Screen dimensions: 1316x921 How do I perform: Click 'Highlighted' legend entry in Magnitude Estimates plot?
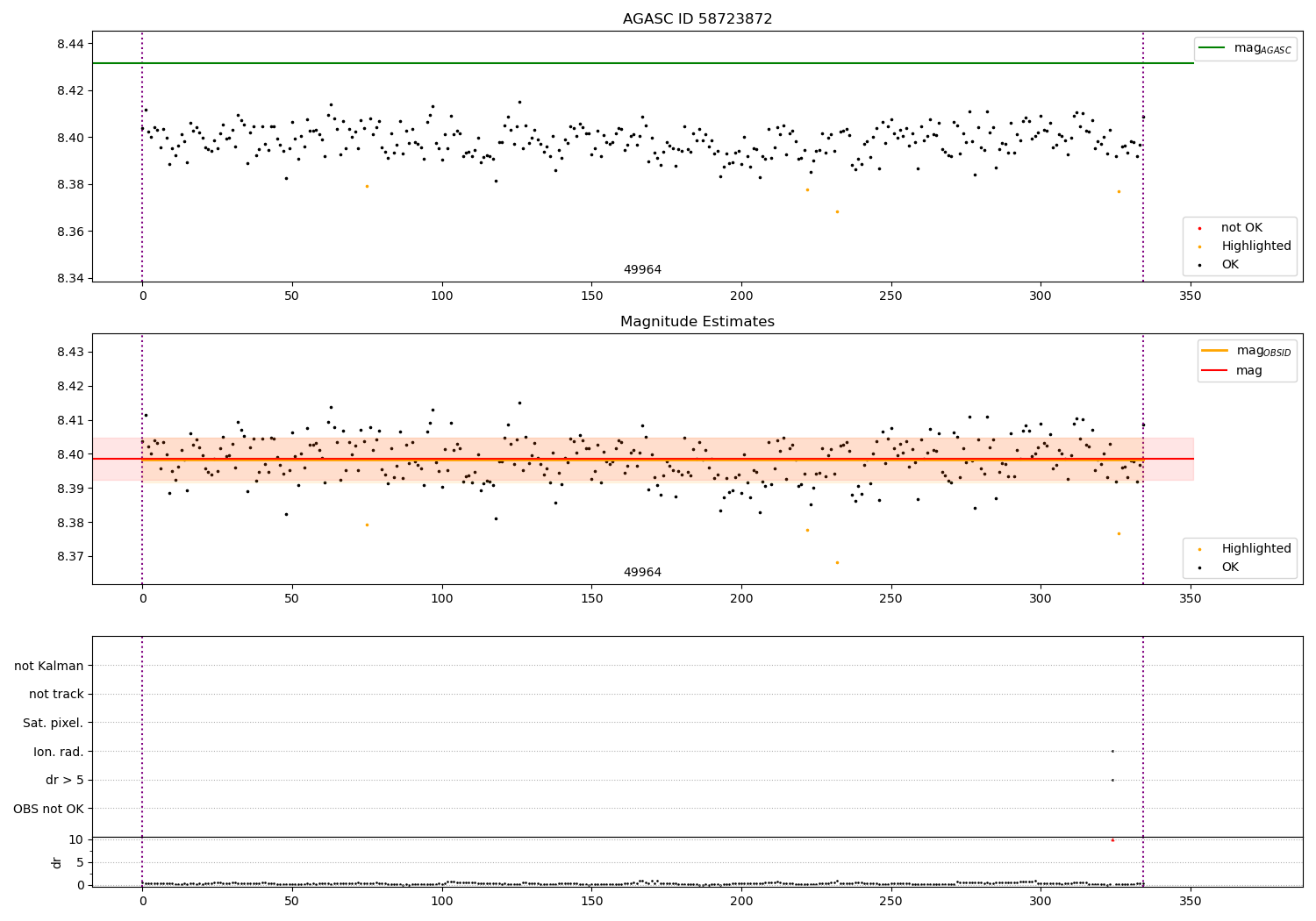(x=1255, y=549)
